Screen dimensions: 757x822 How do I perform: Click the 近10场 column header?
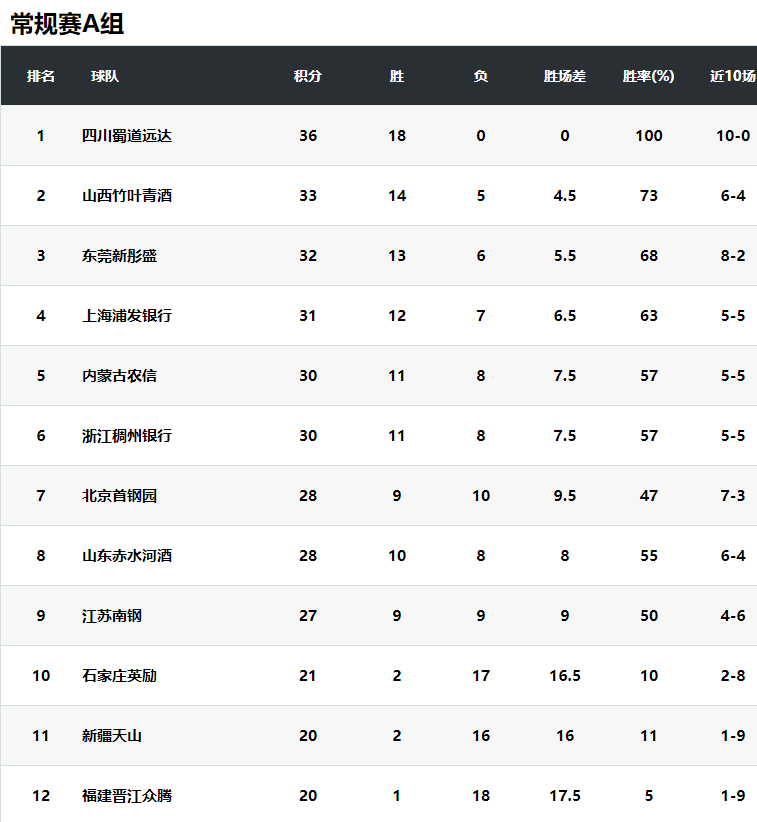coord(733,76)
